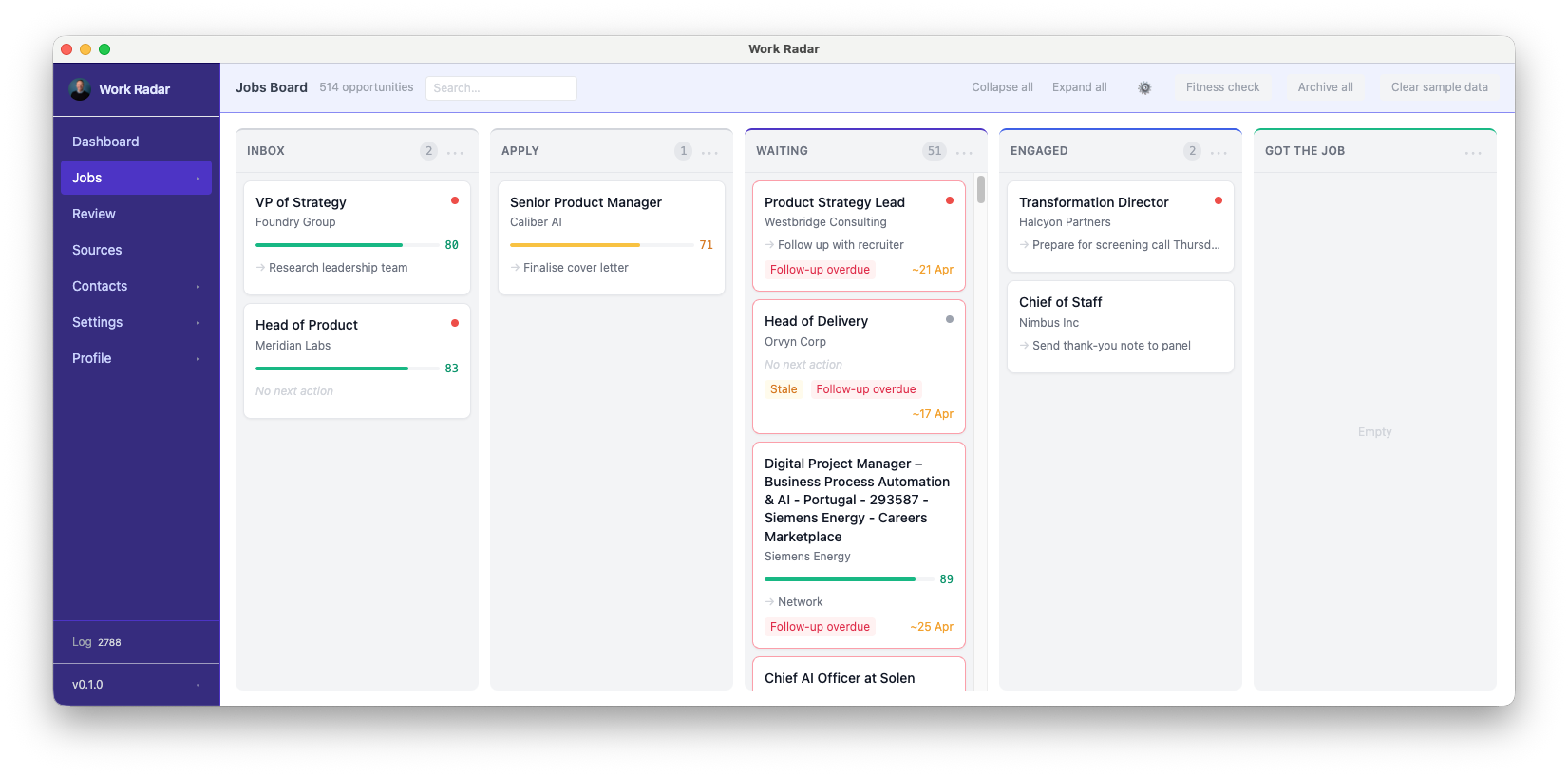Expand the Profile sidebar submenu arrow
The height and width of the screenshot is (776, 1568).
[198, 359]
